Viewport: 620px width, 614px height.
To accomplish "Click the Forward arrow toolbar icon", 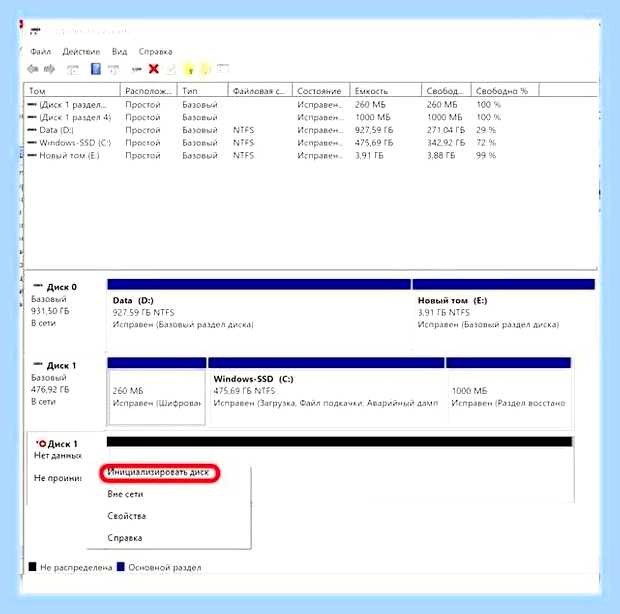I will [x=49, y=70].
